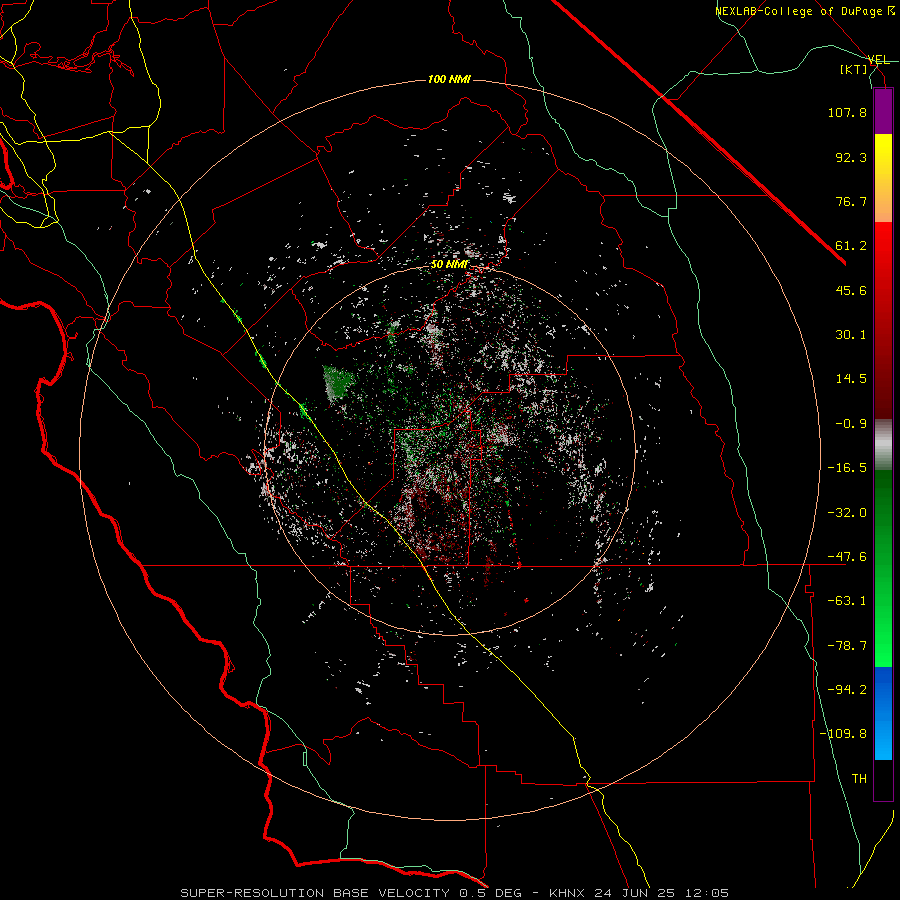Click the VEL legend title
This screenshot has height=900, width=900.
pos(878,60)
